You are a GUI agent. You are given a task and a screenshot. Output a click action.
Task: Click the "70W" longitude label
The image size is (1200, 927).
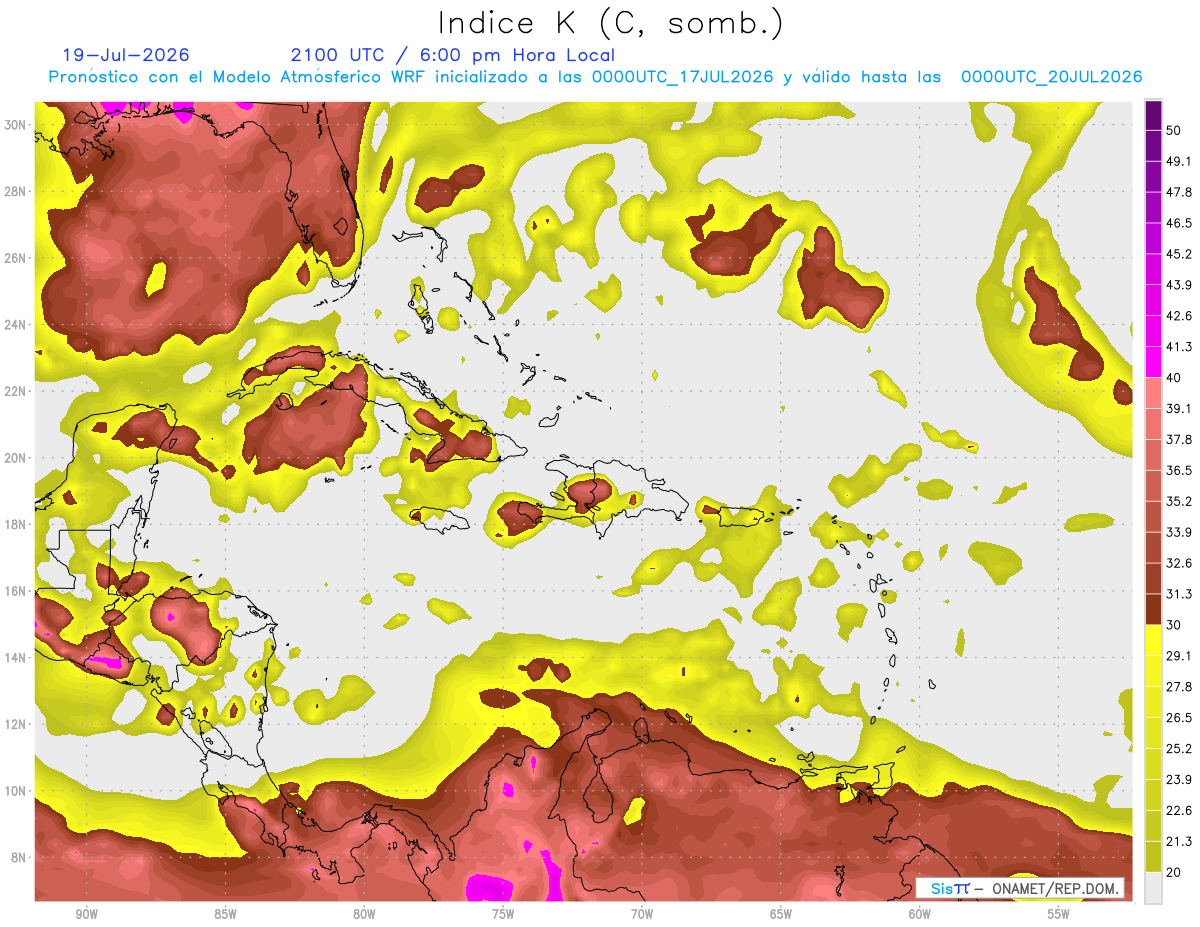tap(642, 915)
